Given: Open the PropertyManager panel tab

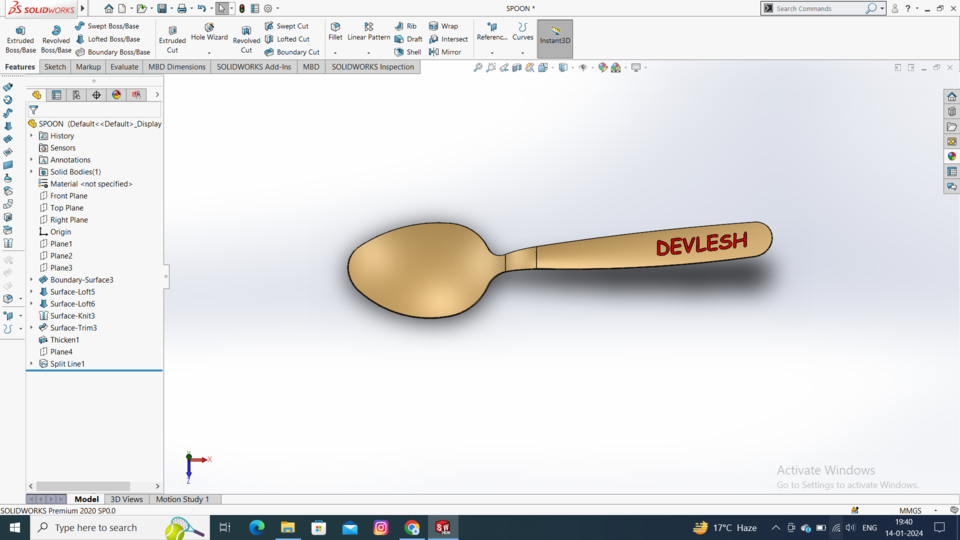Looking at the screenshot, I should pyautogui.click(x=56, y=95).
